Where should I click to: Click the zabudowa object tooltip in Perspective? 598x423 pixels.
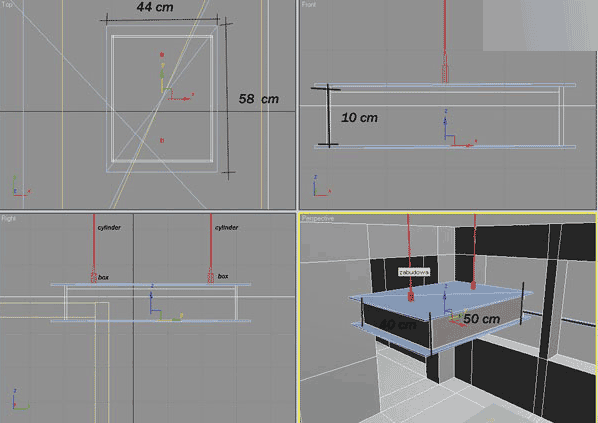(414, 272)
